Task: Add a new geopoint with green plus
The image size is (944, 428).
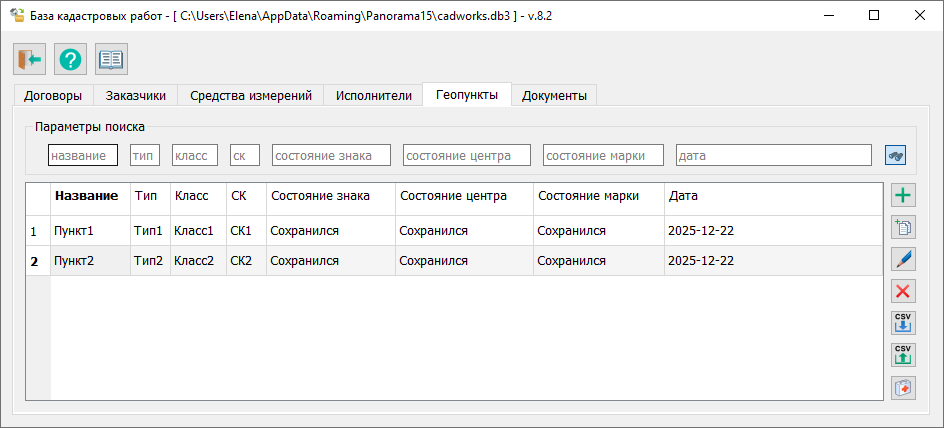Action: (903, 196)
